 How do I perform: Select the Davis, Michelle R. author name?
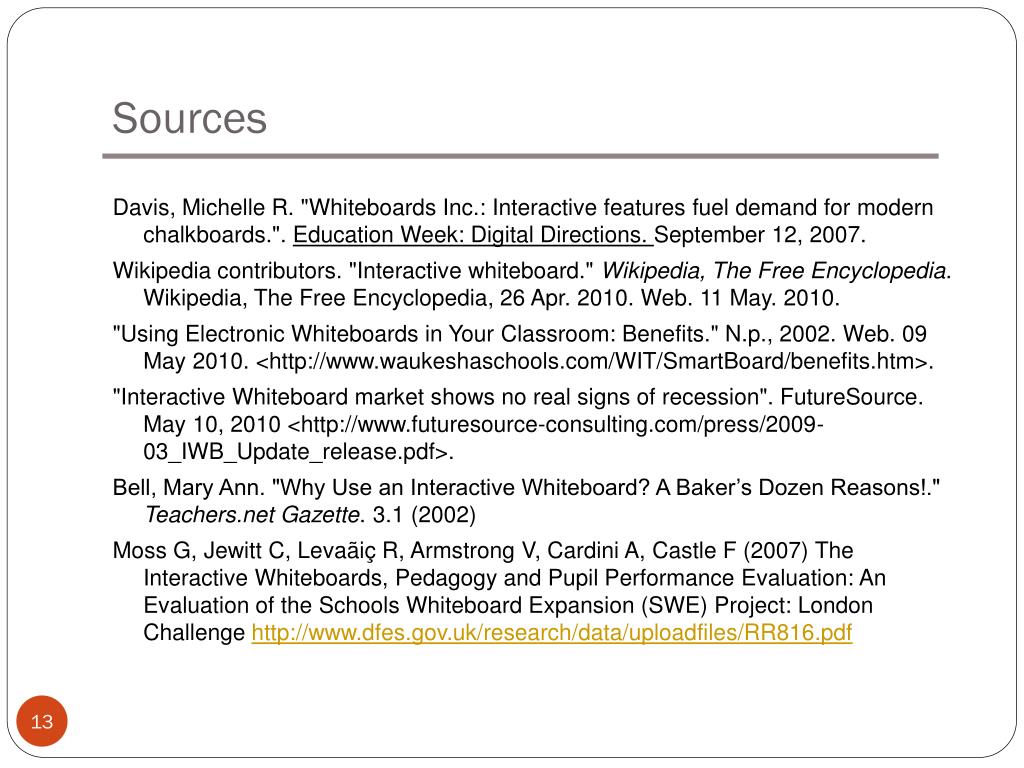(202, 208)
